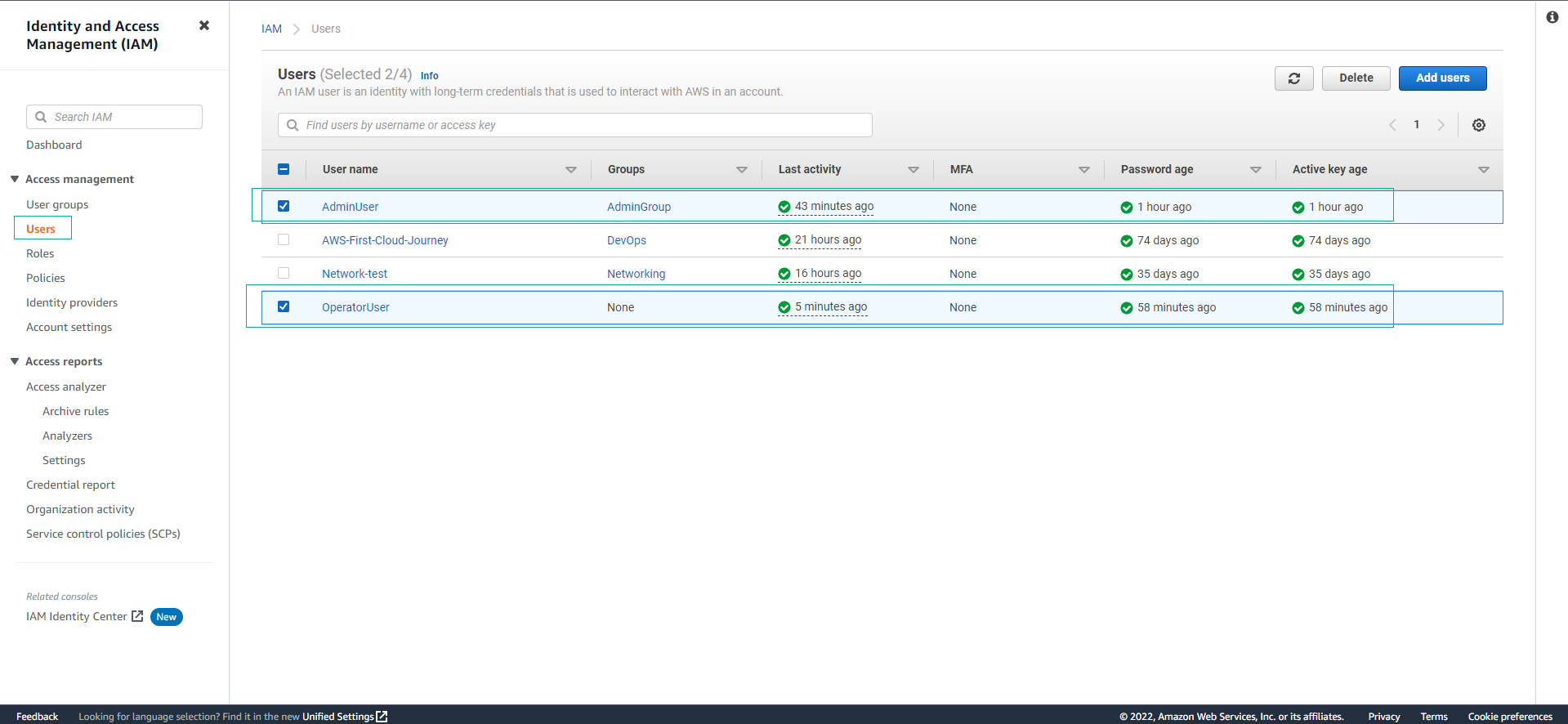Open Access analyzer in the sidebar
1568x724 pixels.
66,387
